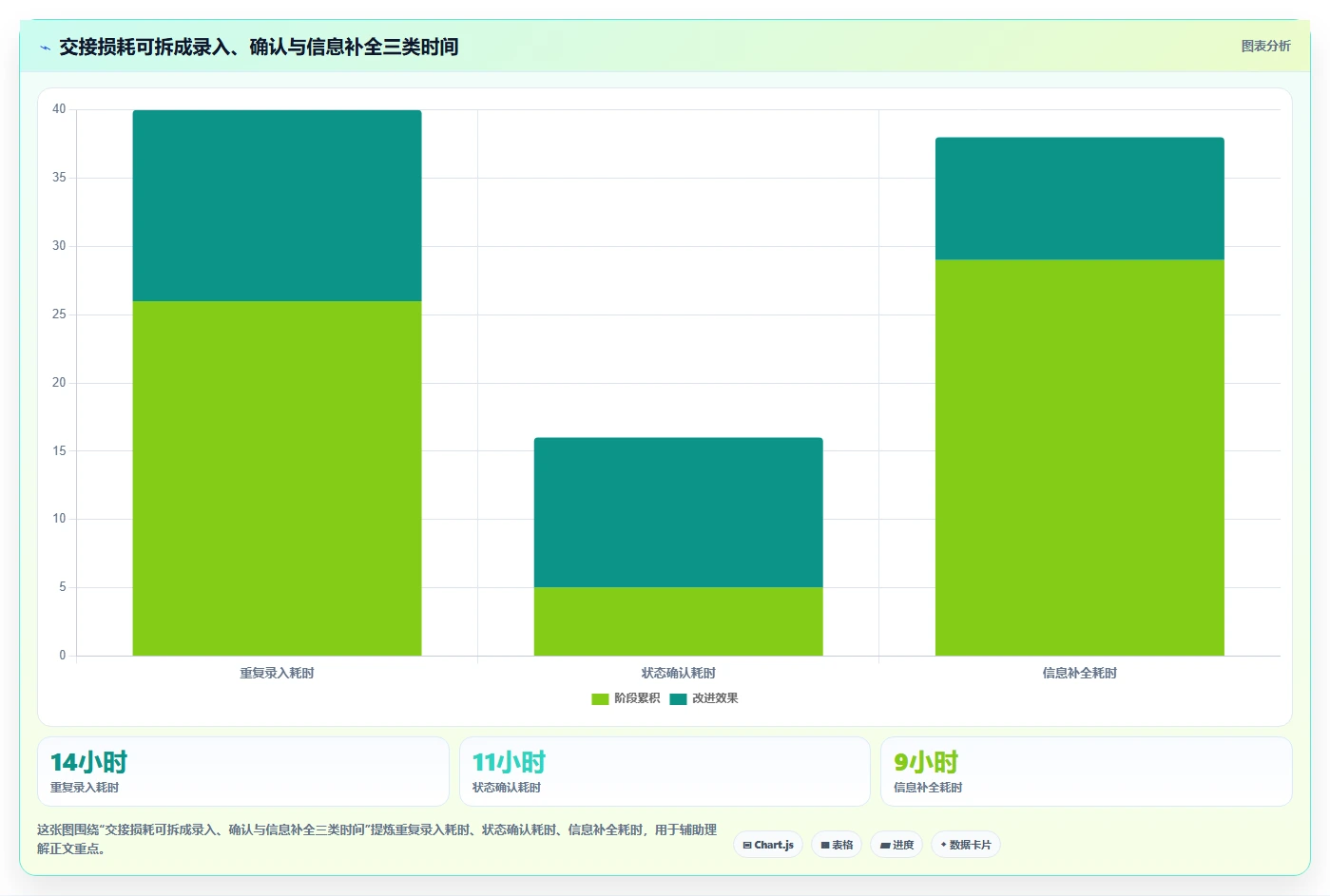Click the y-axis value 10

(59, 519)
